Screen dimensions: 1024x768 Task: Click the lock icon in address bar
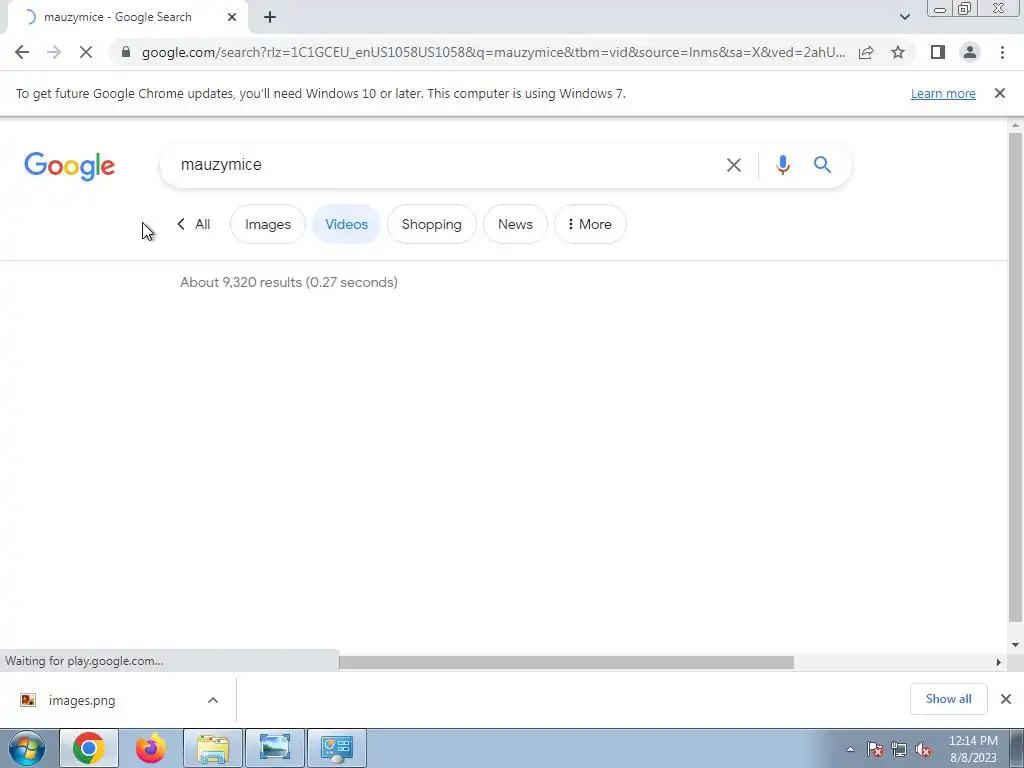(126, 52)
